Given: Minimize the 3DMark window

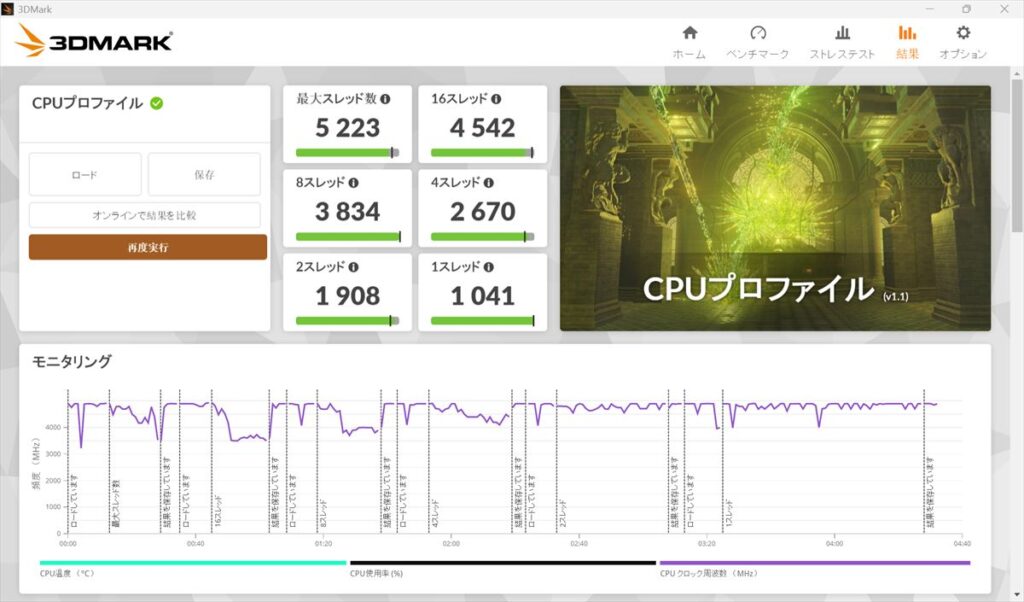Looking at the screenshot, I should [929, 8].
